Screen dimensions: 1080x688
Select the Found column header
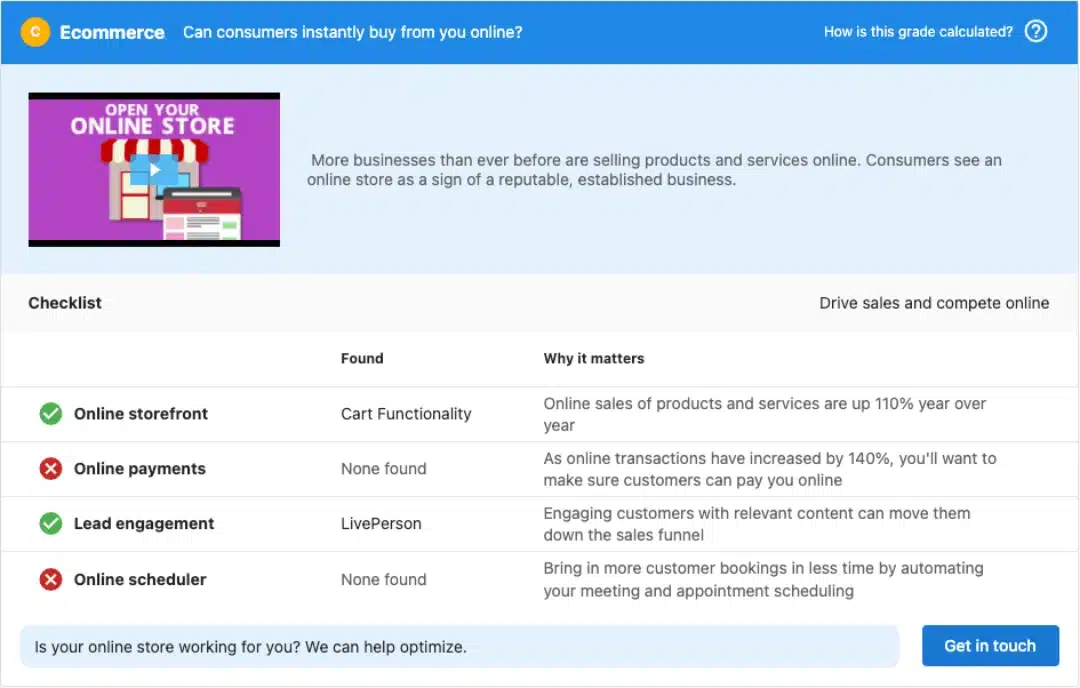(362, 358)
